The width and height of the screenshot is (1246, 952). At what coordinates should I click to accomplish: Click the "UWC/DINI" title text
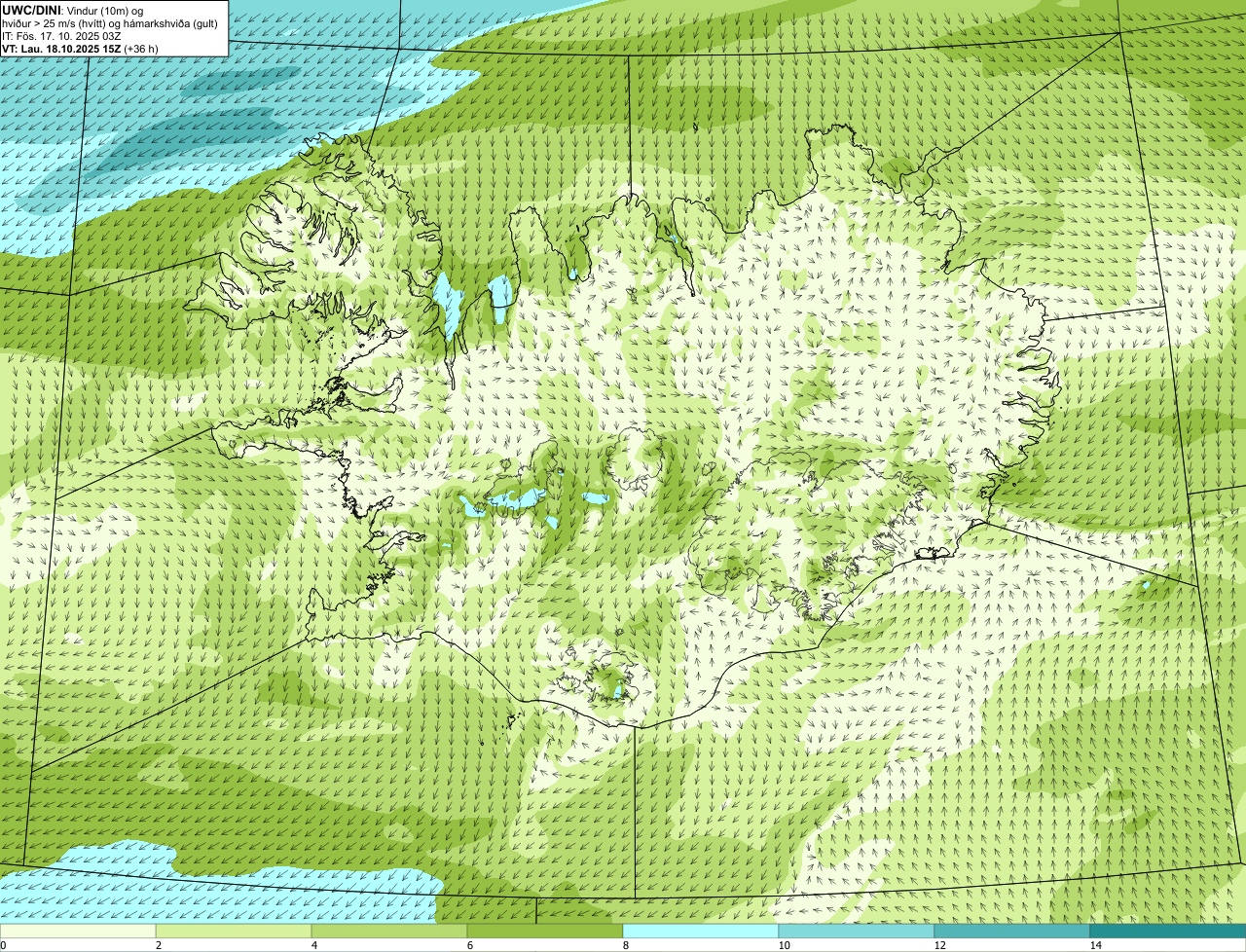(32, 10)
